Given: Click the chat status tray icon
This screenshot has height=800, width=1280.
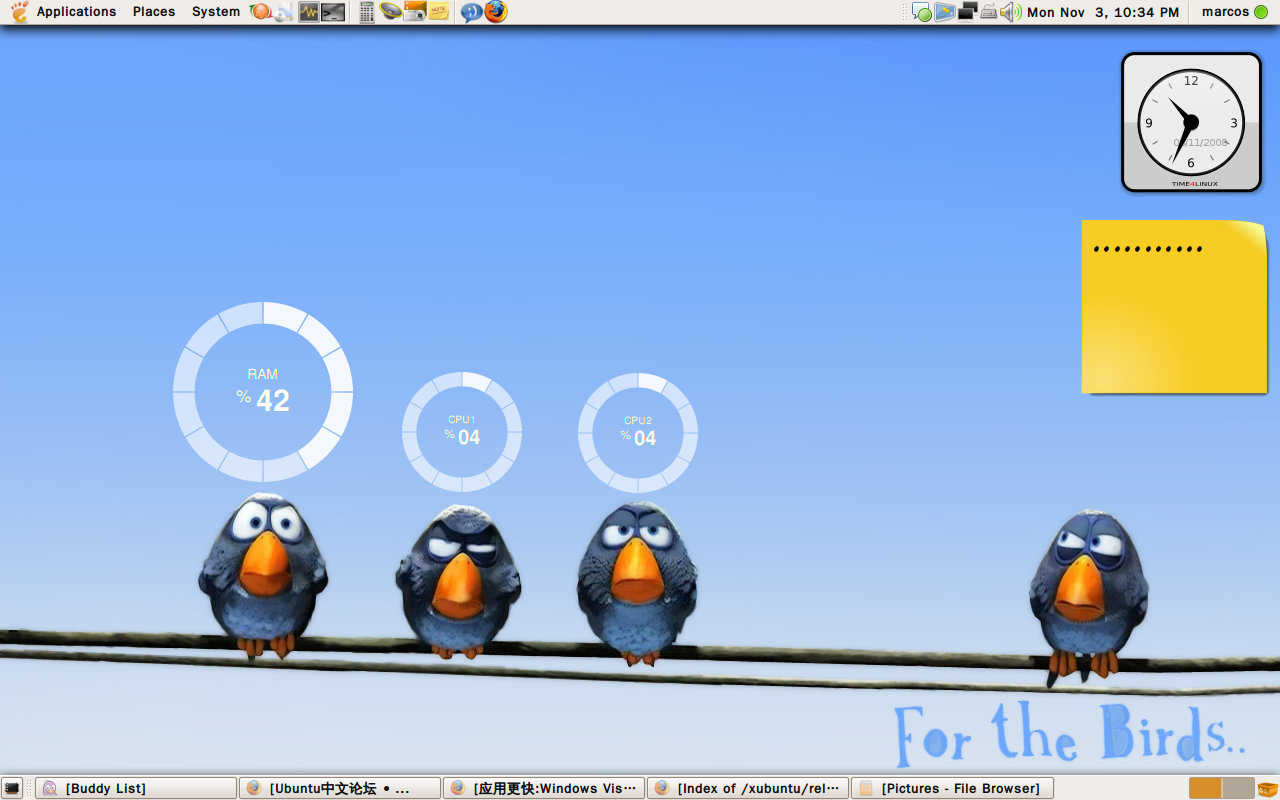Looking at the screenshot, I should coord(922,12).
